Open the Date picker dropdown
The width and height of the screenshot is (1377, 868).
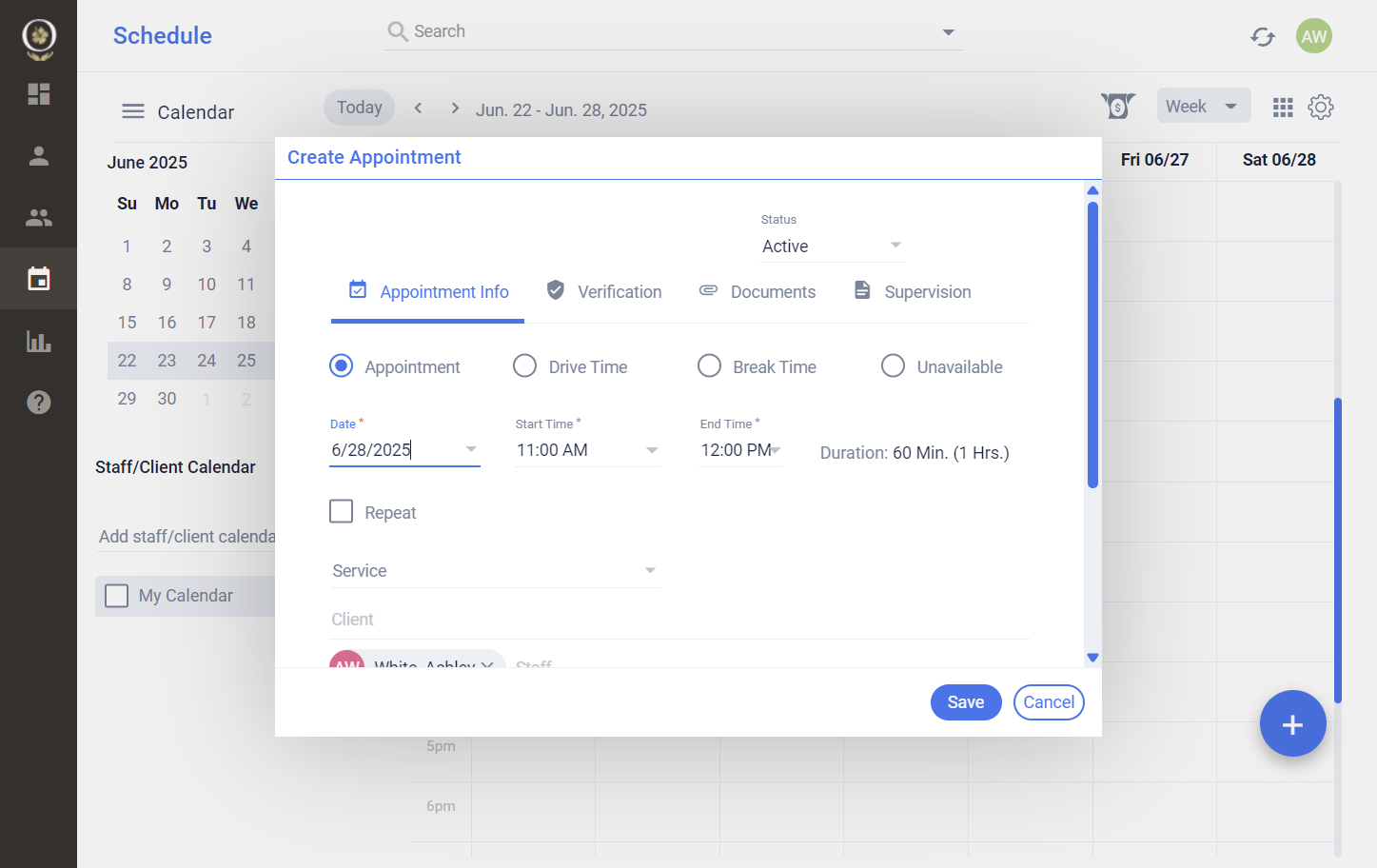(x=471, y=449)
